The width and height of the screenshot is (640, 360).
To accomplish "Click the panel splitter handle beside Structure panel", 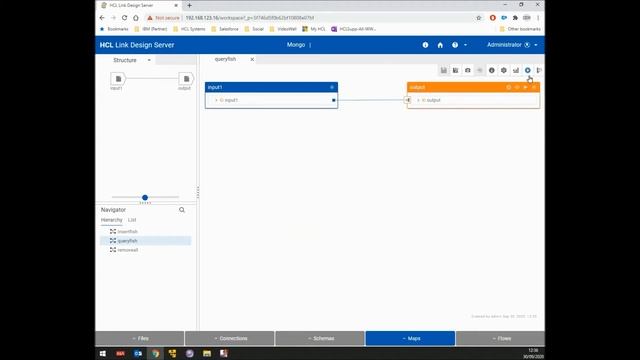I will pyautogui.click(x=198, y=192).
